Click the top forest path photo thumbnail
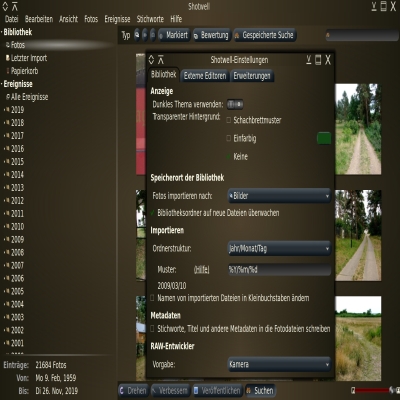 pyautogui.click(x=358, y=129)
